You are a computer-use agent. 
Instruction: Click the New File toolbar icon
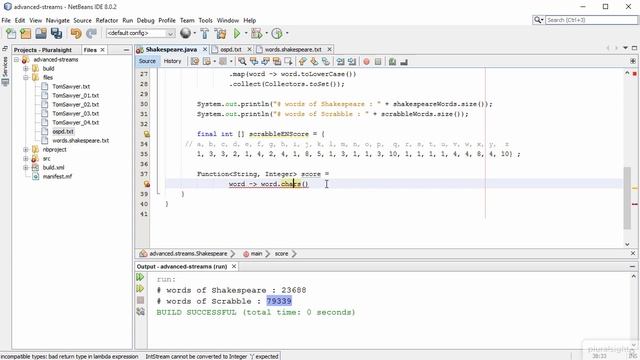[11, 33]
